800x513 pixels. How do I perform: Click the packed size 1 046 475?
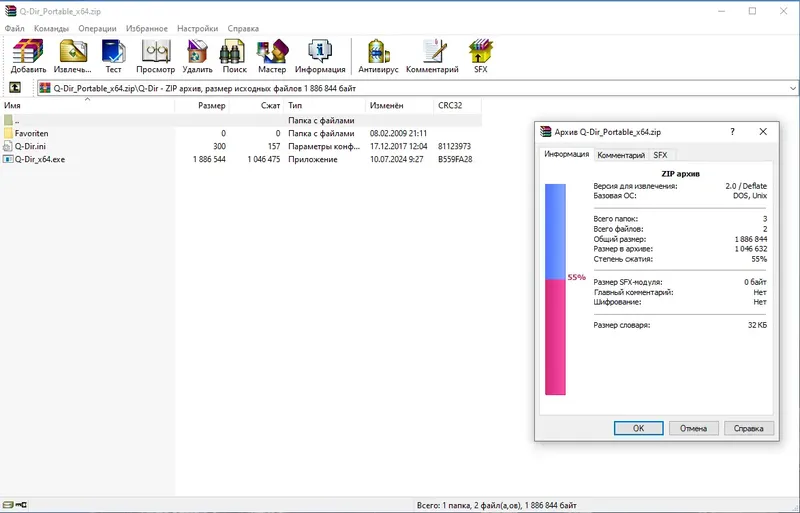tap(264, 159)
